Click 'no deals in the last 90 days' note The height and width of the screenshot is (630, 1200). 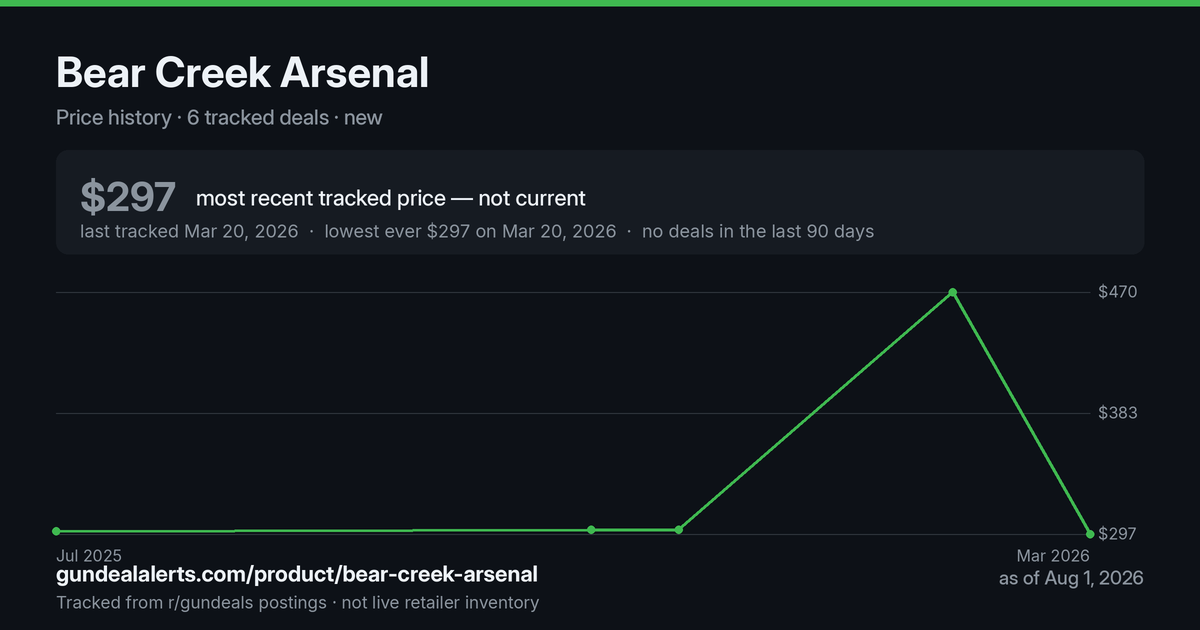tap(758, 231)
